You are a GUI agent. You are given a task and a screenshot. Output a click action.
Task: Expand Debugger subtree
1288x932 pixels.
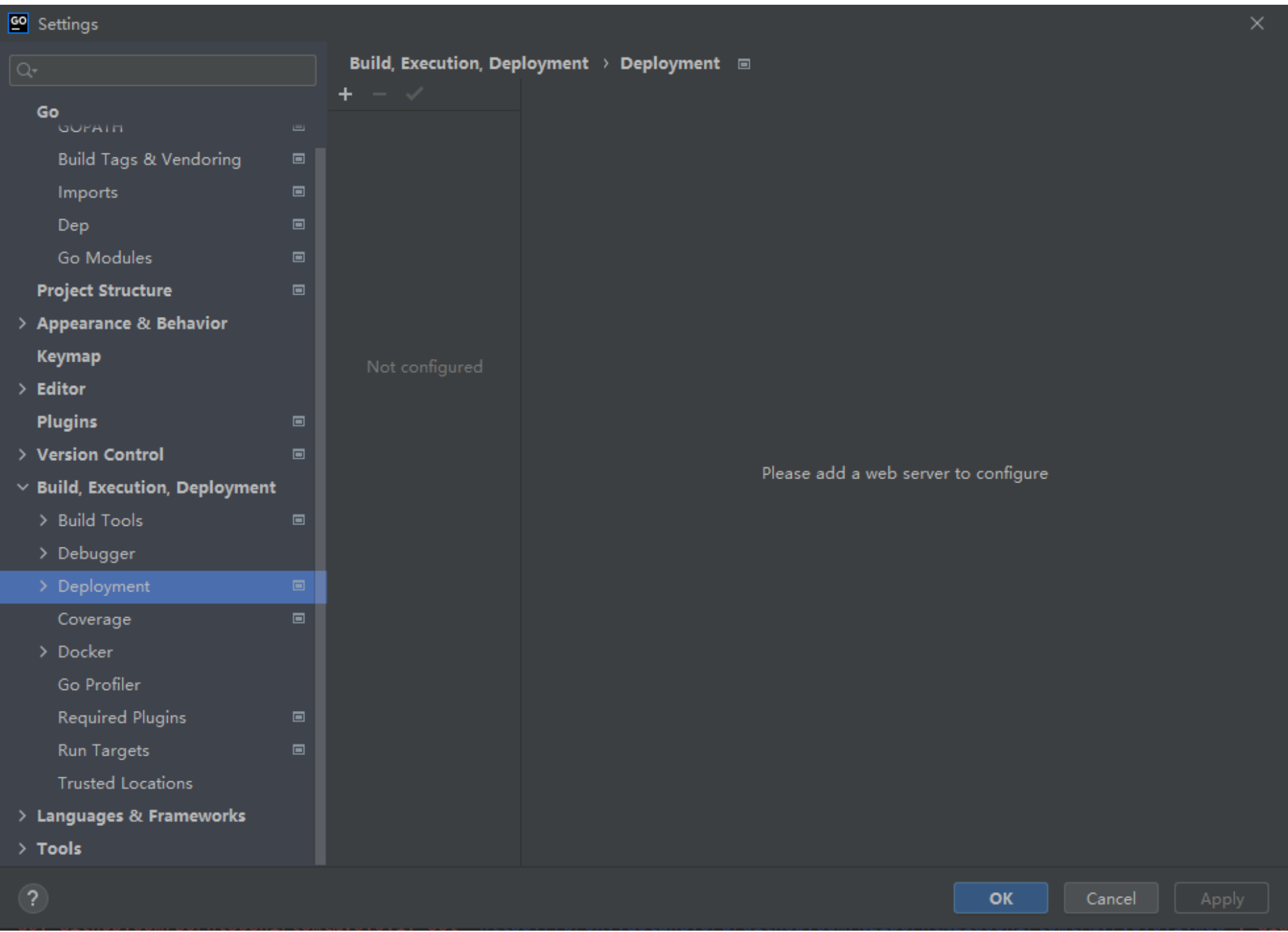click(43, 553)
